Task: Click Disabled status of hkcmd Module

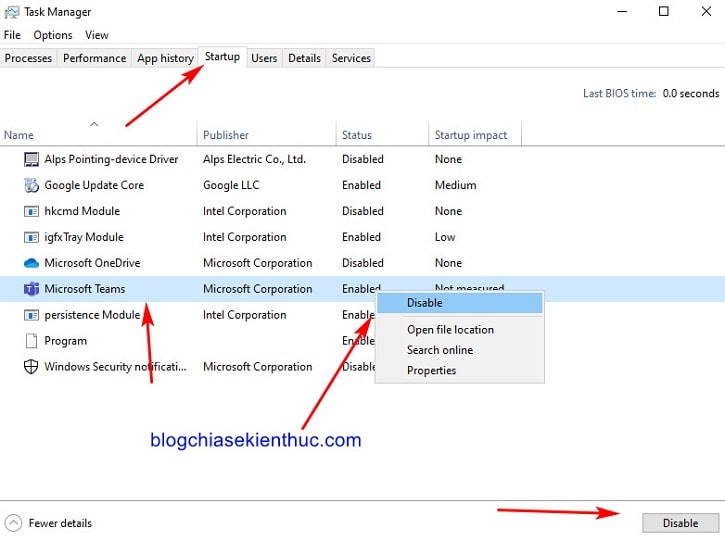Action: 363,211
